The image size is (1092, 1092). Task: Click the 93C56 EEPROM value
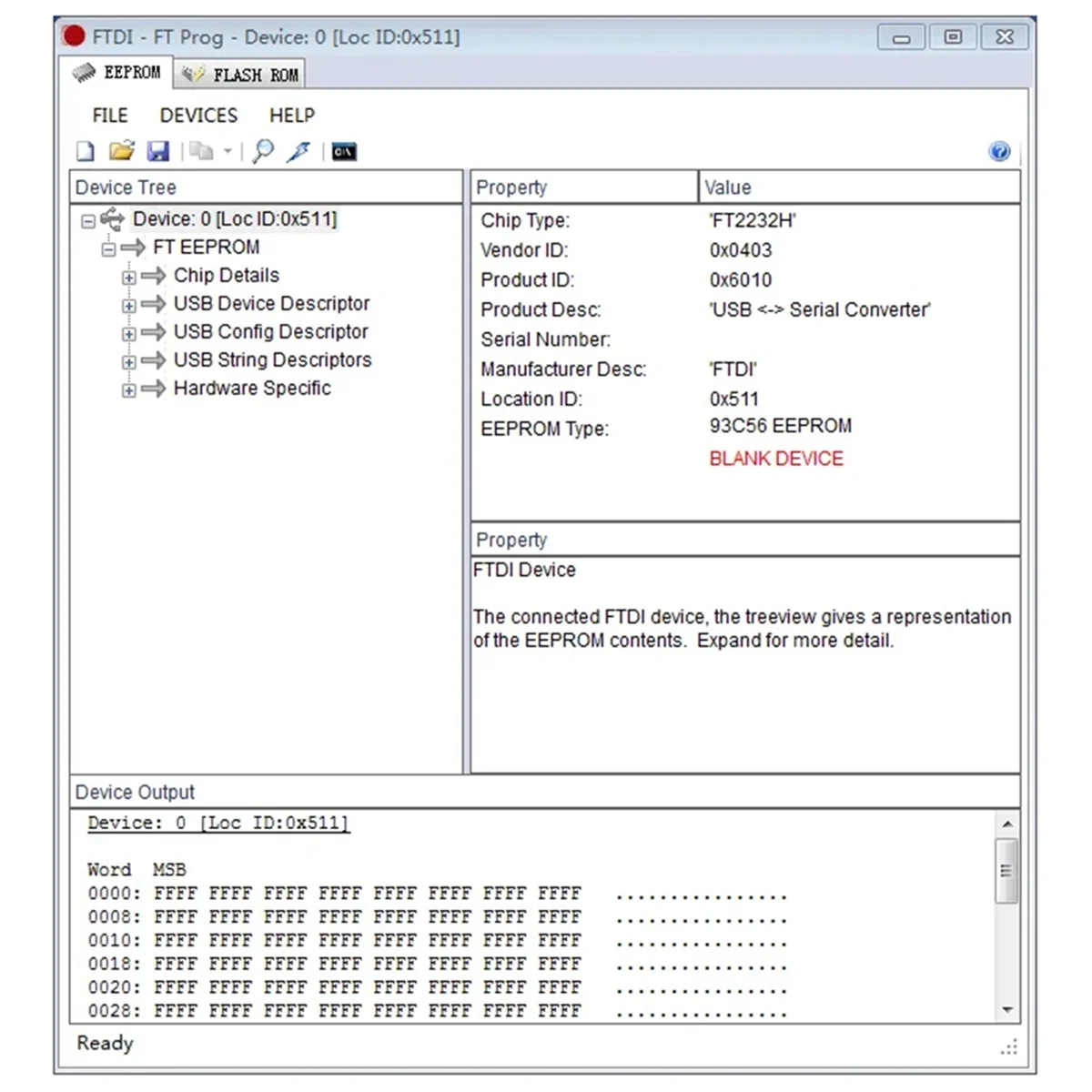point(781,426)
